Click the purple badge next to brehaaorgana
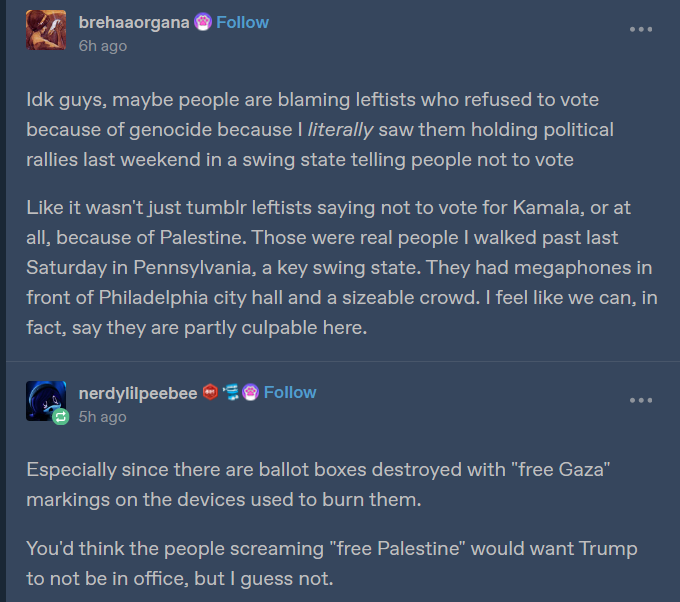The width and height of the screenshot is (680, 602). point(201,22)
